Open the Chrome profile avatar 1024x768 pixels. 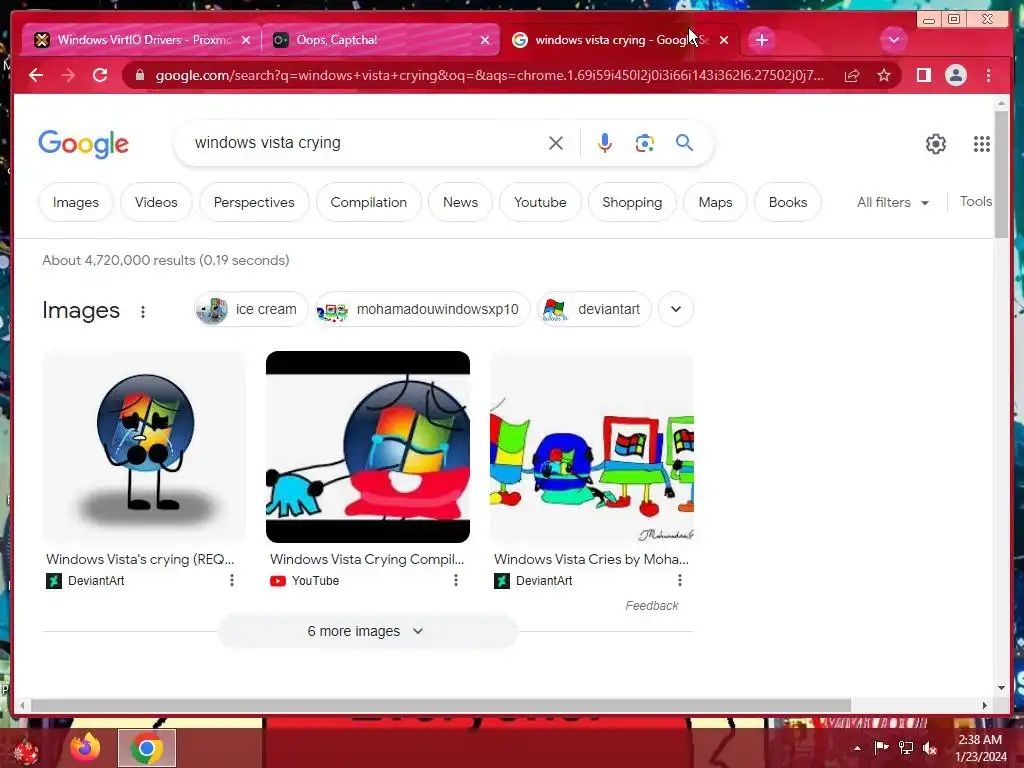(955, 75)
